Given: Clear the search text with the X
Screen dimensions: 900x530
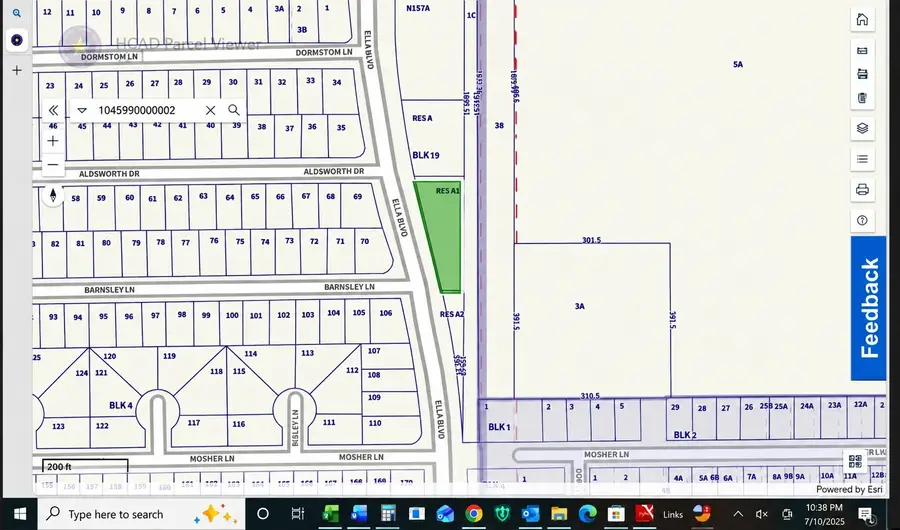Looking at the screenshot, I should pos(211,110).
